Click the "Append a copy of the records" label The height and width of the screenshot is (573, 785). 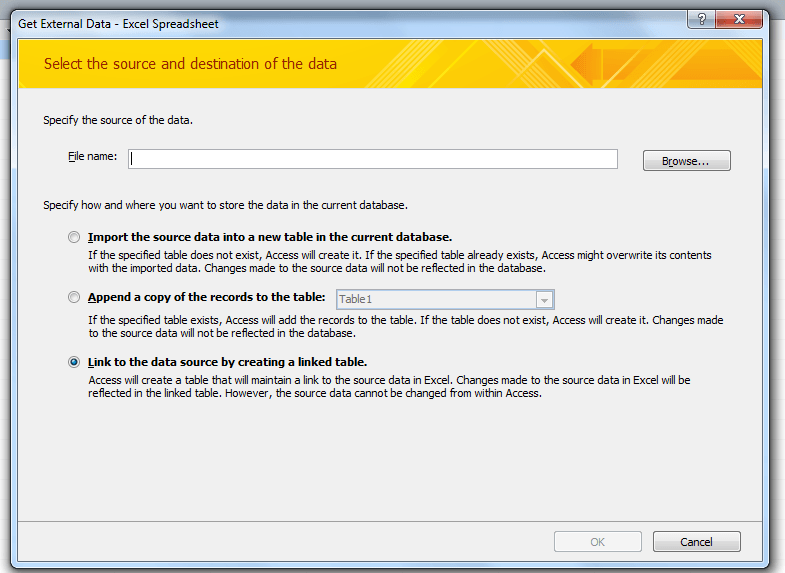[206, 297]
